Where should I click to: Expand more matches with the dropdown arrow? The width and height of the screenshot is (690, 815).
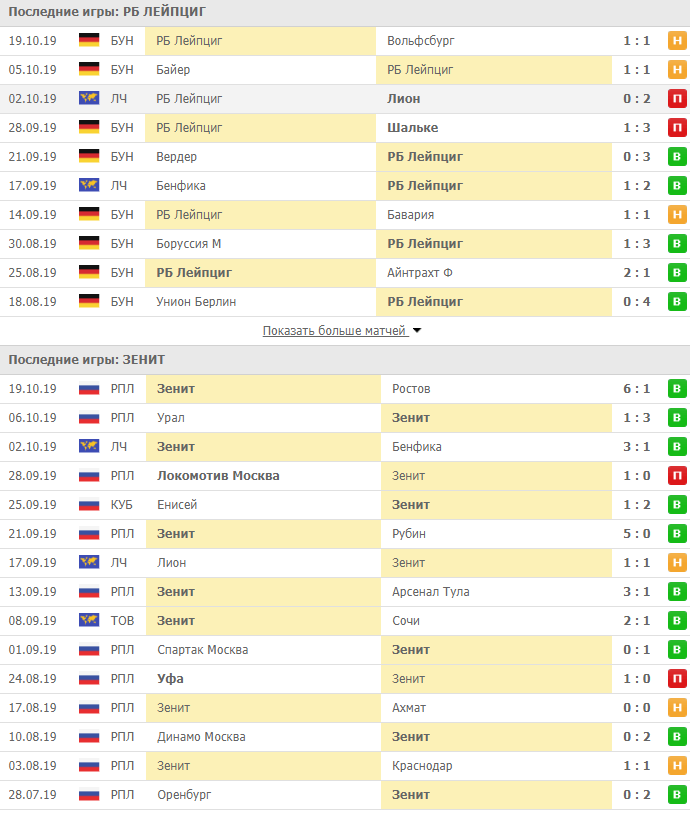coord(417,330)
